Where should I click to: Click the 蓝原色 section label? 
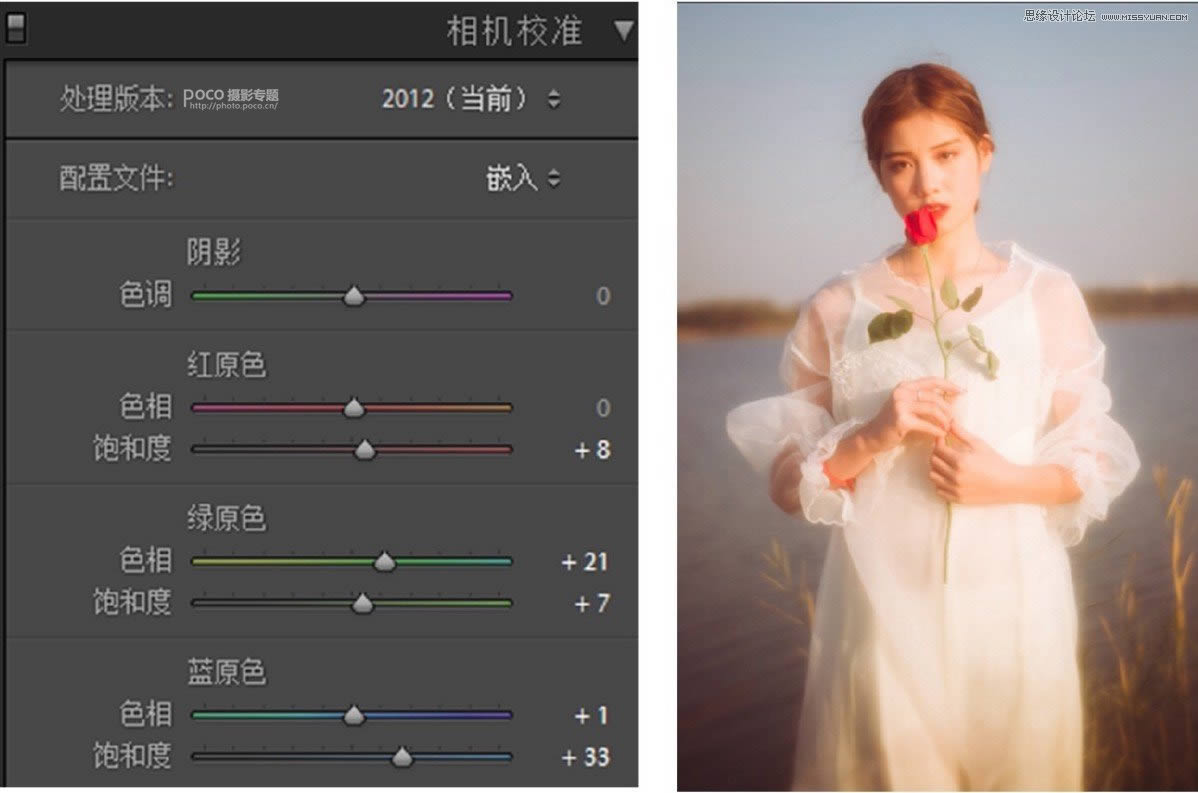point(227,672)
